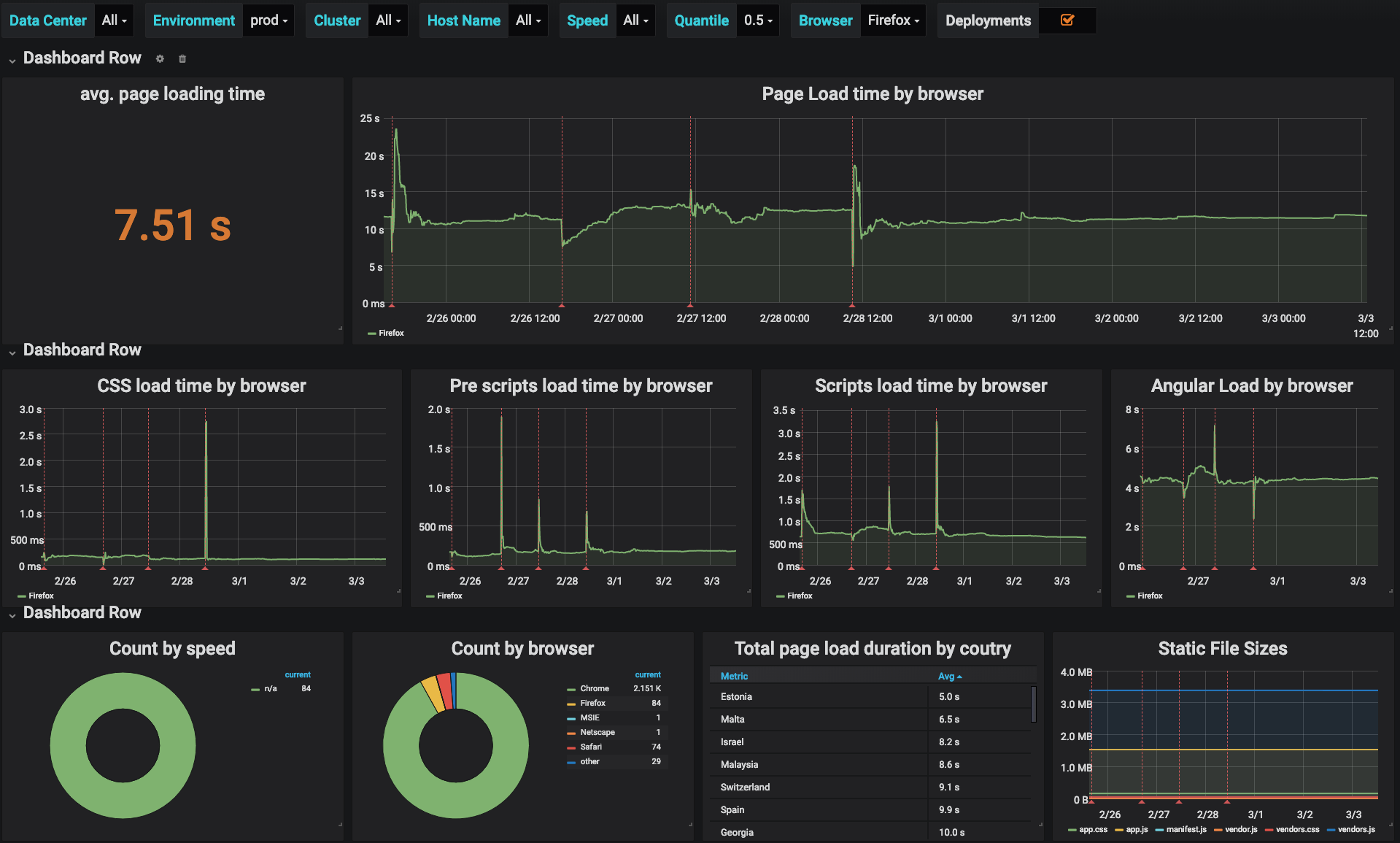
Task: Open Scripts load time by browser panel title
Action: [x=931, y=385]
